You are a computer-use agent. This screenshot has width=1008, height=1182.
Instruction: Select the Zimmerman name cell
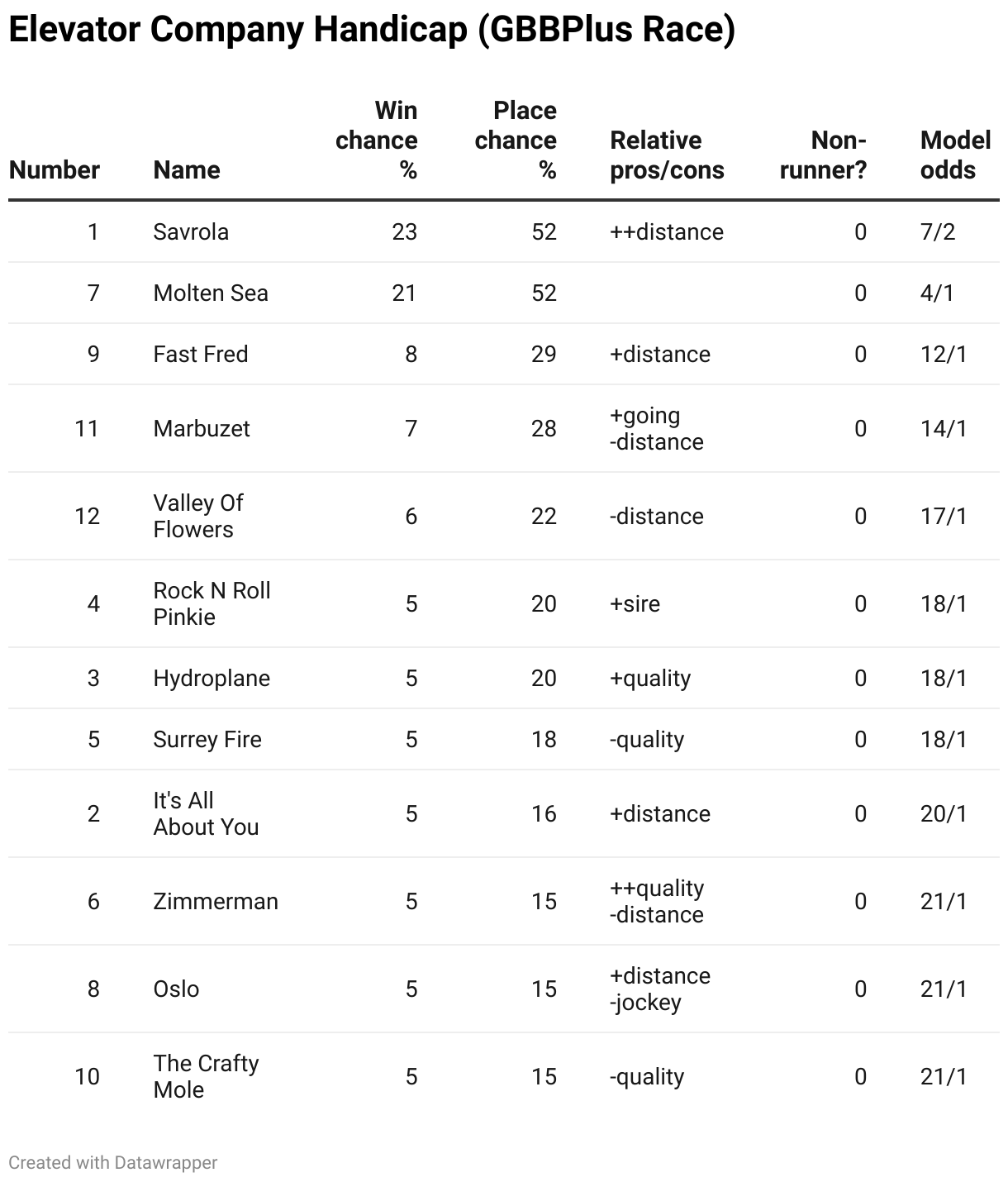(216, 902)
